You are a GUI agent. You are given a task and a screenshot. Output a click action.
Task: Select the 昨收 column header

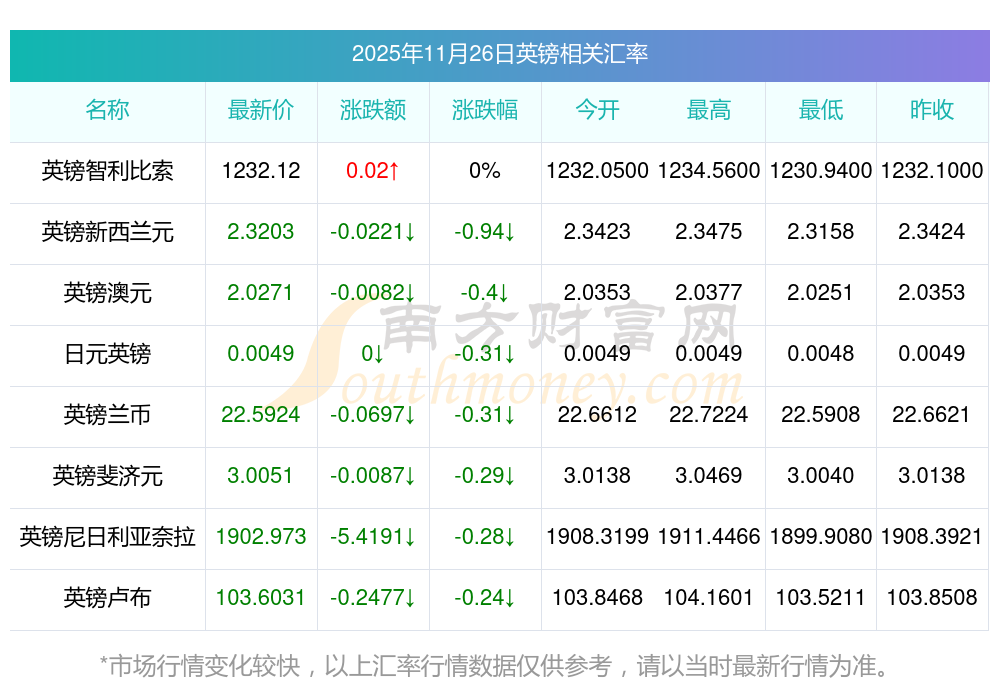pos(932,110)
